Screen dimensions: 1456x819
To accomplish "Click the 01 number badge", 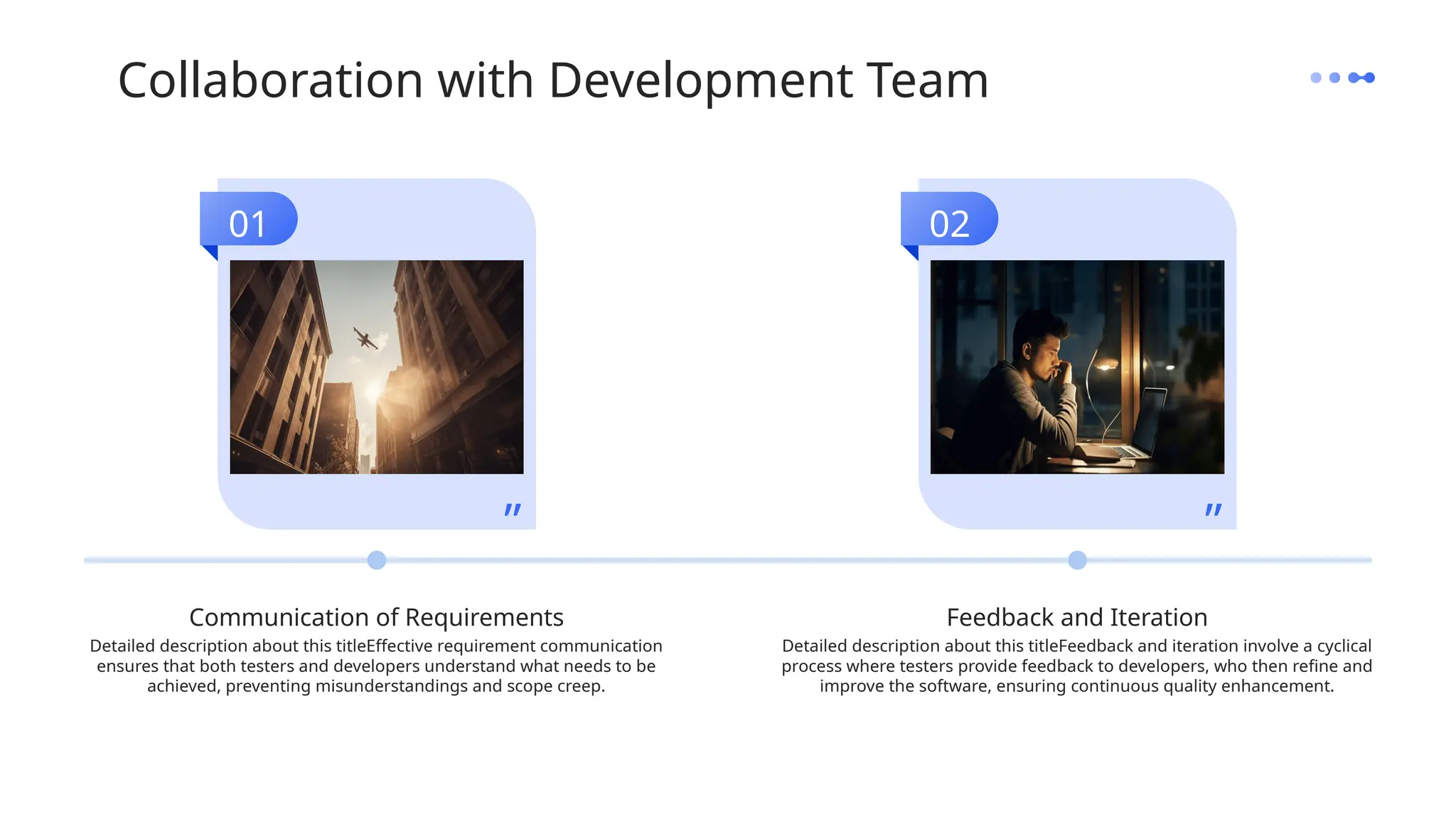I will coord(248,220).
